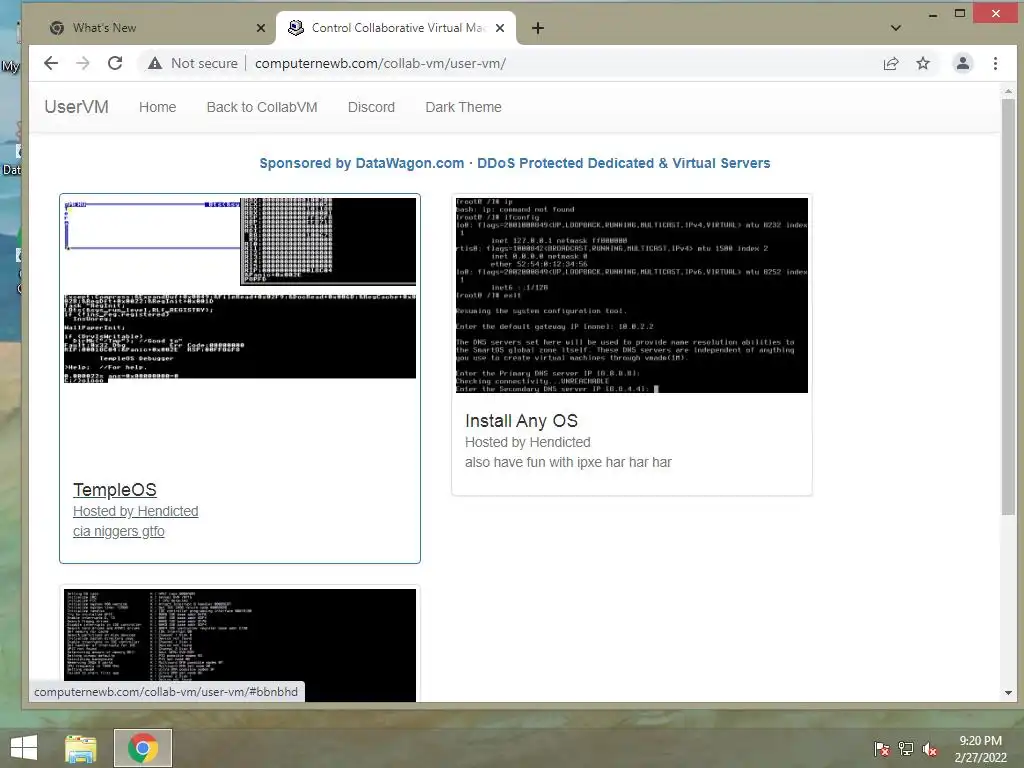Click the page scrollbar down arrow
The height and width of the screenshot is (768, 1024).
tap(1008, 693)
